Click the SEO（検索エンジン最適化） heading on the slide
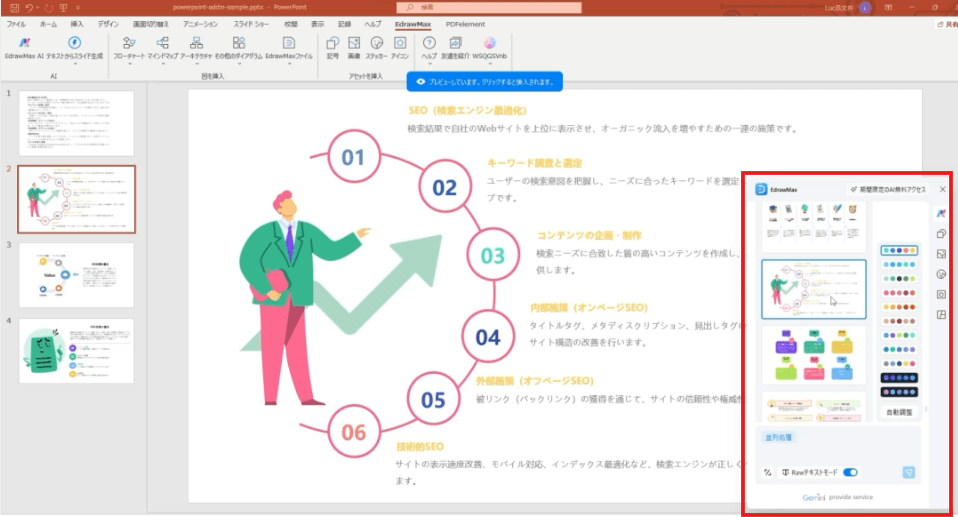958x517 pixels. [467, 111]
